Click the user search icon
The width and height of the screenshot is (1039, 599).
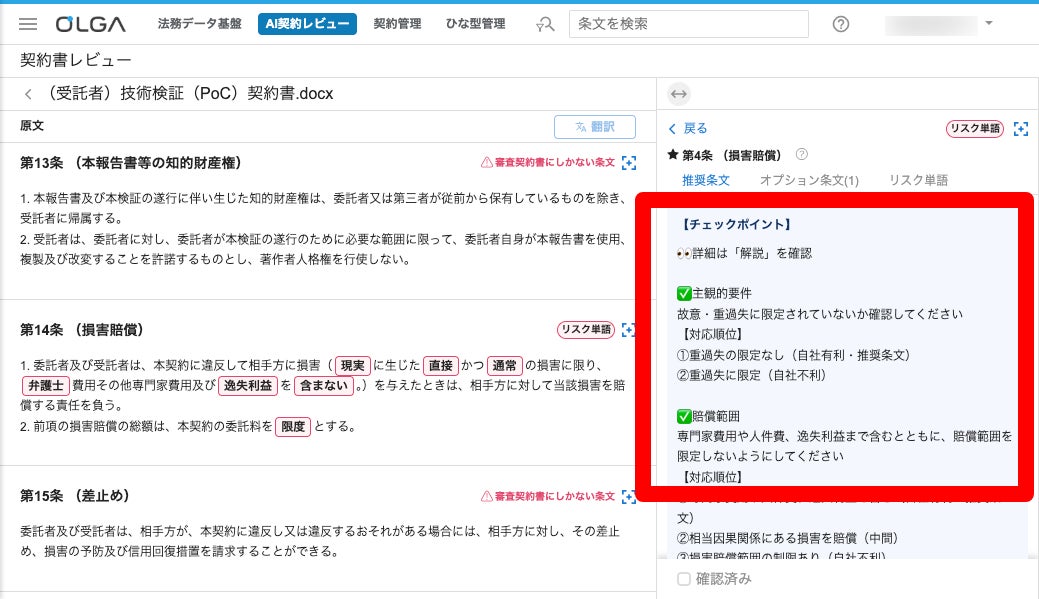tap(545, 24)
